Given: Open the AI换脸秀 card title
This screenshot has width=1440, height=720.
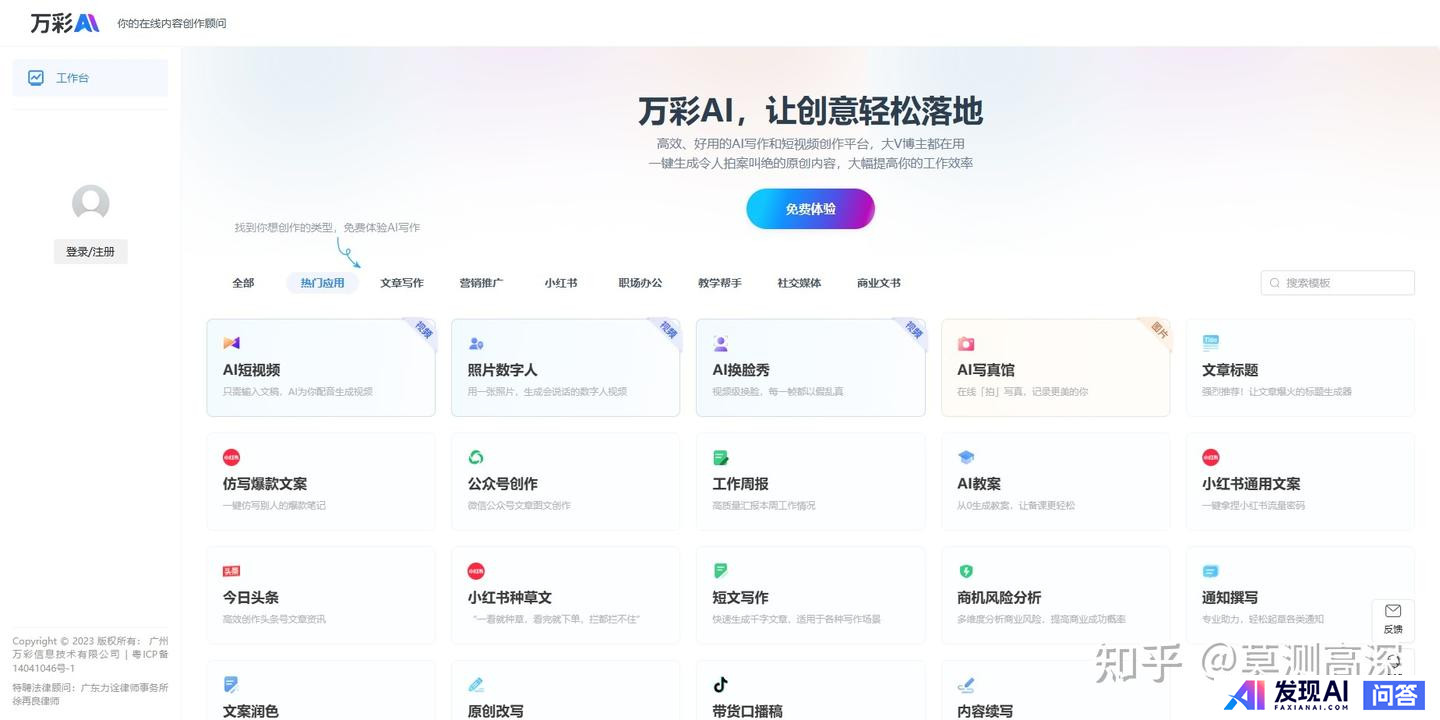Looking at the screenshot, I should (x=741, y=370).
